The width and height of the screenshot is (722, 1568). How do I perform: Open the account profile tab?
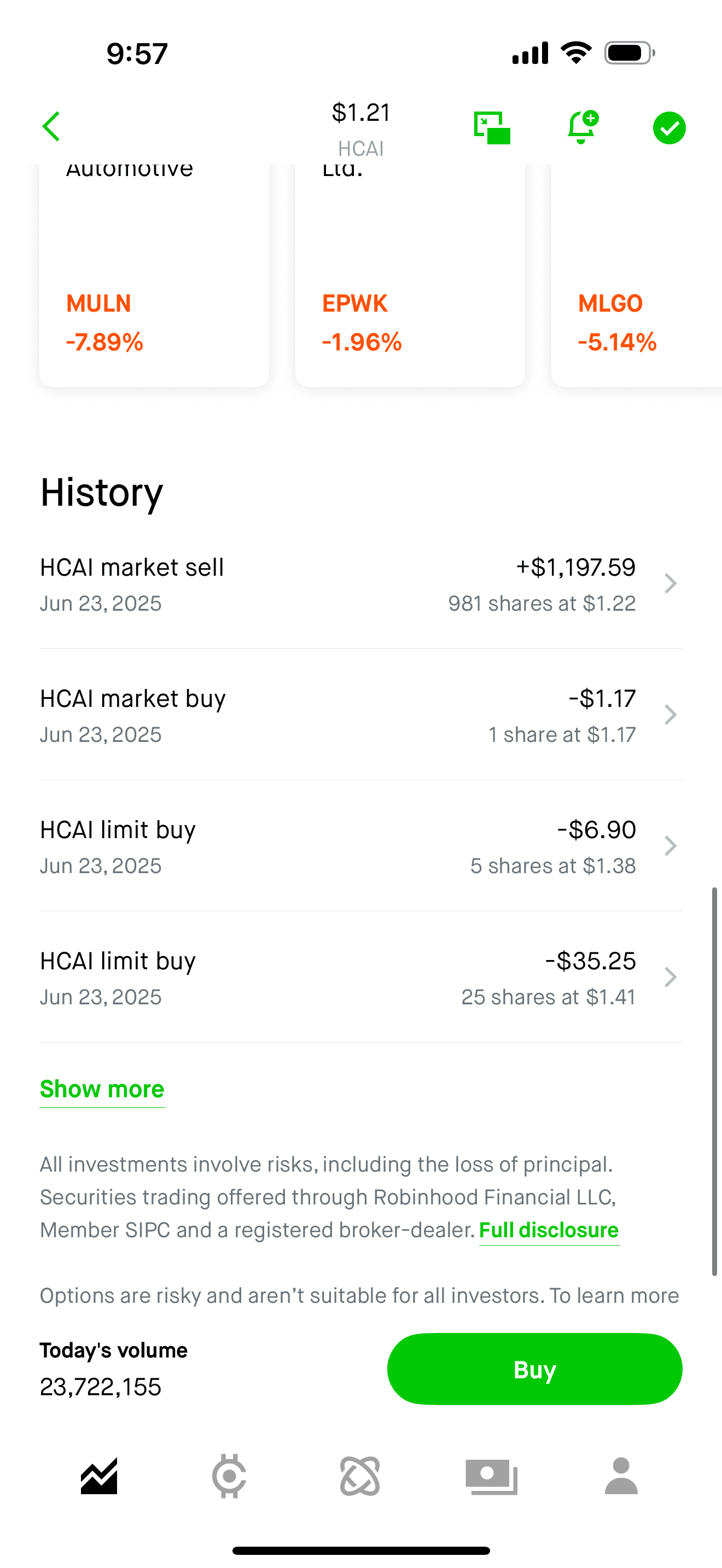621,1476
